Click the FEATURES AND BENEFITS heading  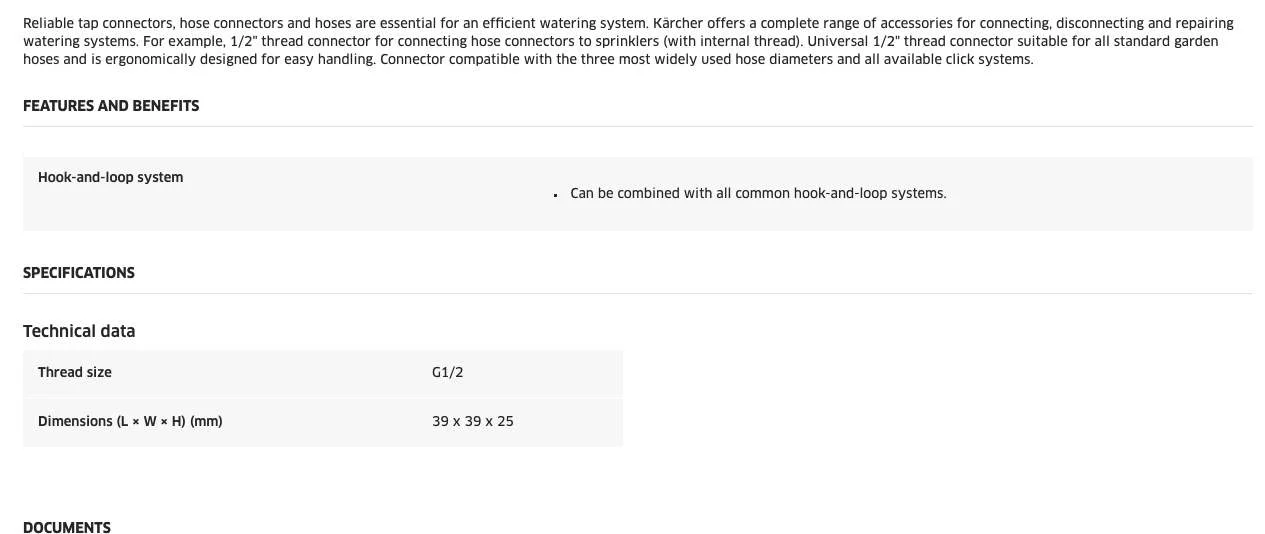111,106
